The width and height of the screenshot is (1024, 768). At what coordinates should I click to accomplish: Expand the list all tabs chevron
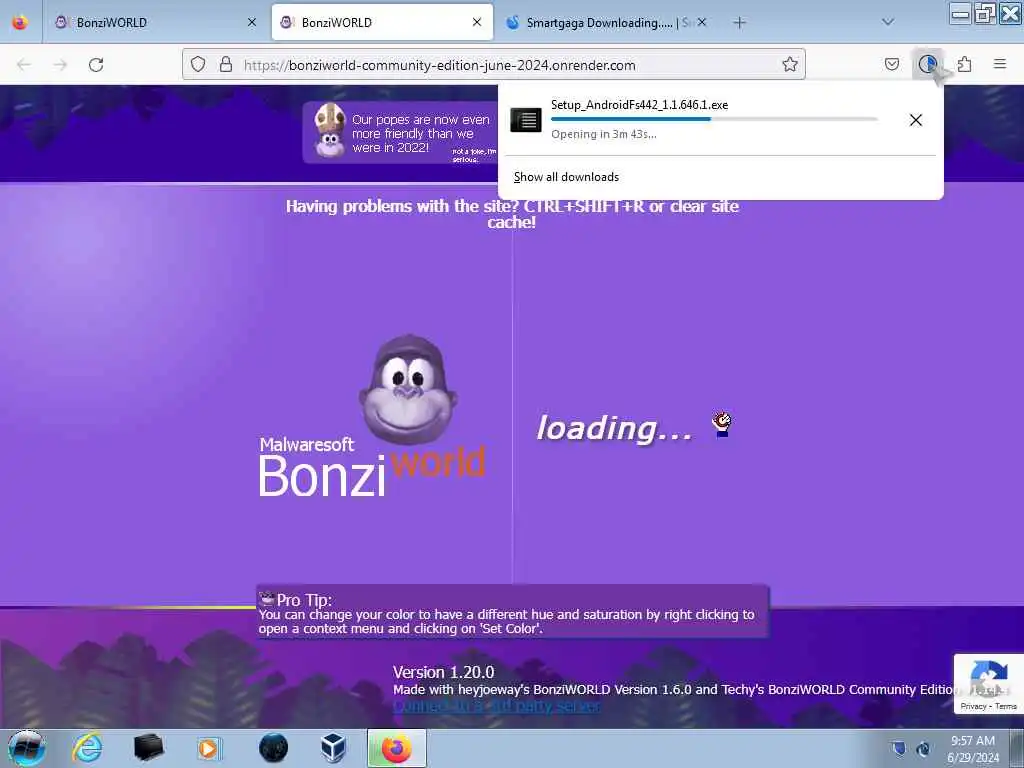click(888, 22)
